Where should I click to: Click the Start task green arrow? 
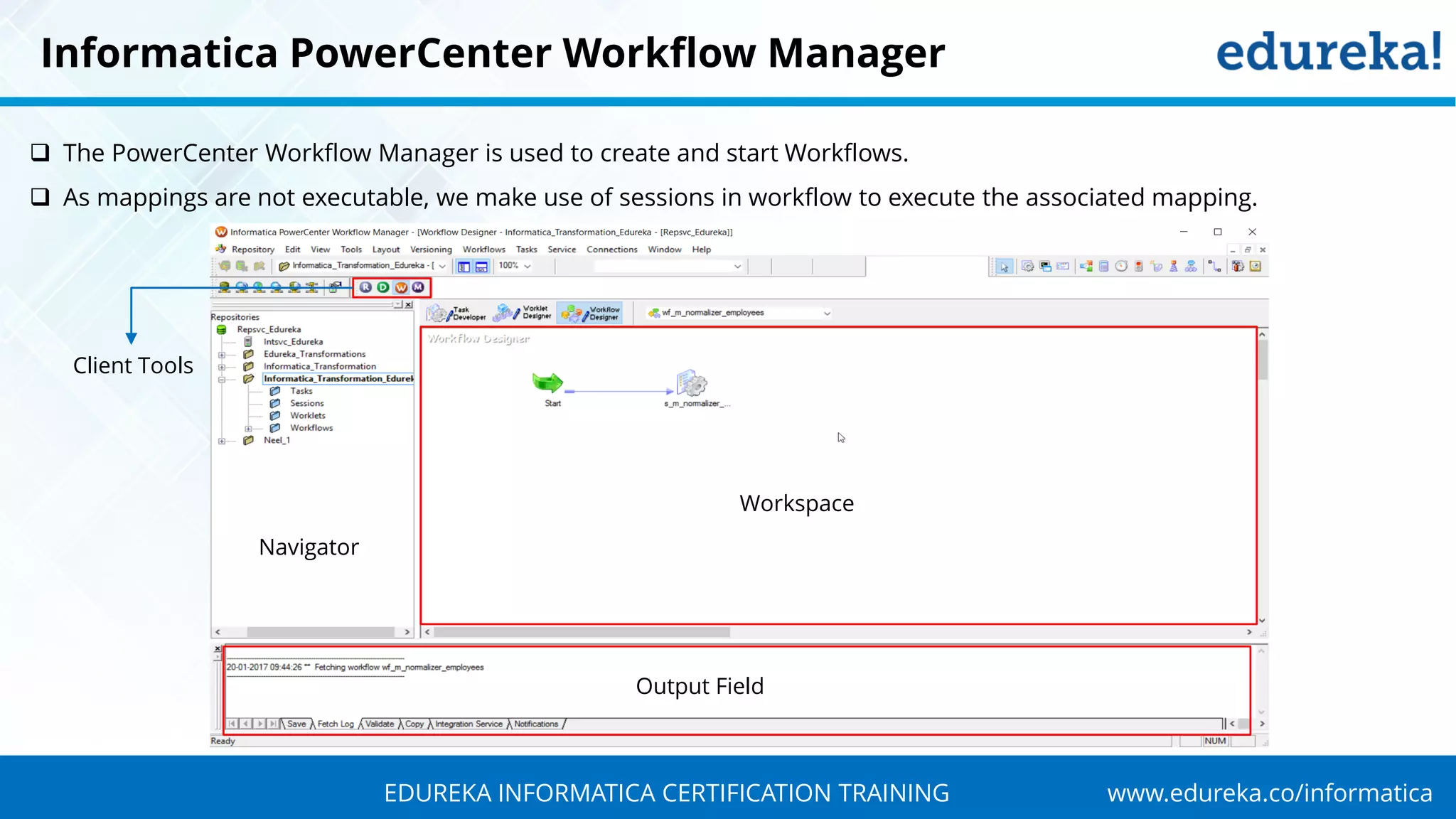pos(548,383)
